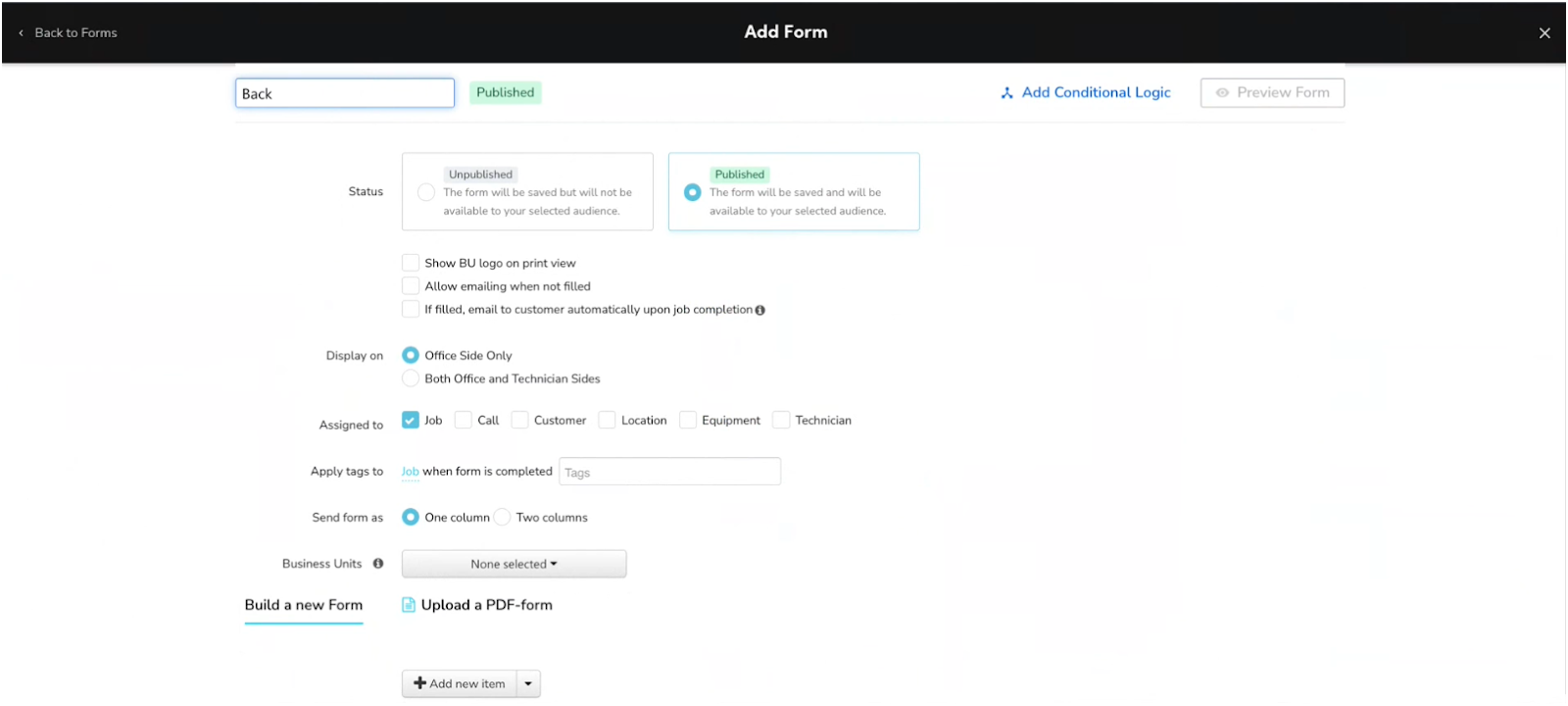Click the Published status badge near form name
The width and height of the screenshot is (1568, 706).
[x=506, y=92]
